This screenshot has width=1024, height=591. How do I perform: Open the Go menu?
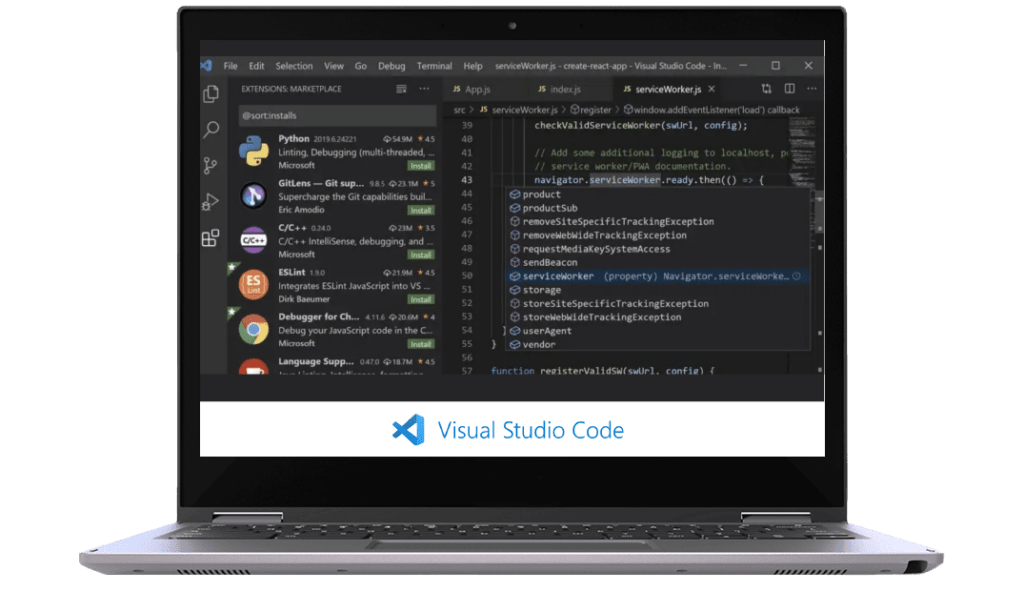[360, 66]
